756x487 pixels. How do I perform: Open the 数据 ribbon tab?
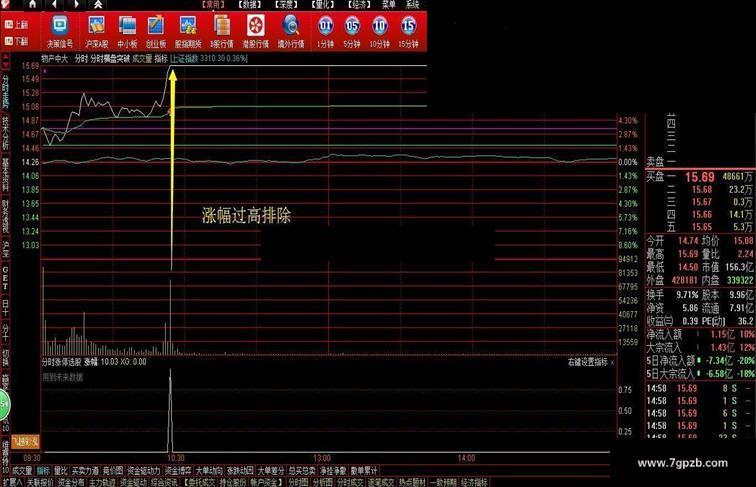(250, 5)
